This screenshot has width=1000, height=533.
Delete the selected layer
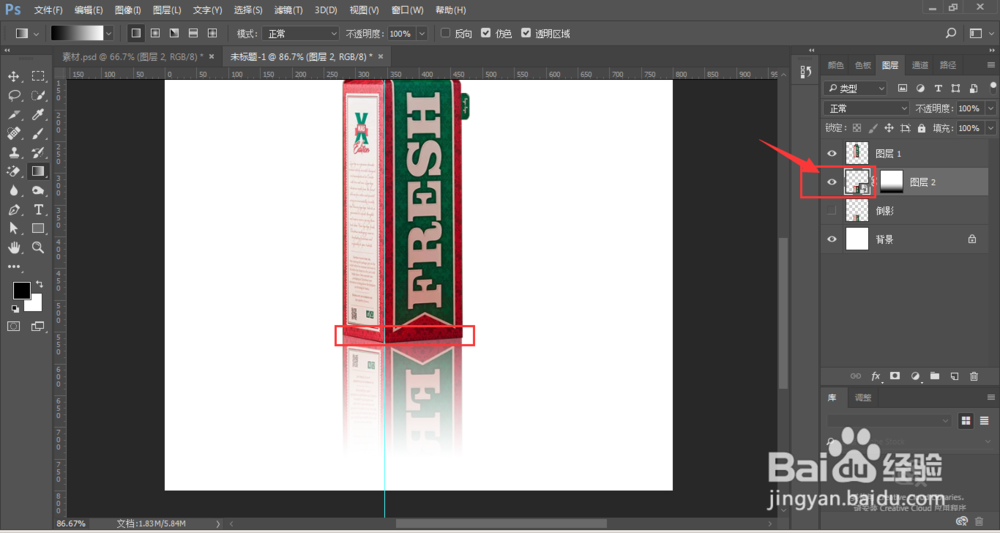pyautogui.click(x=974, y=376)
